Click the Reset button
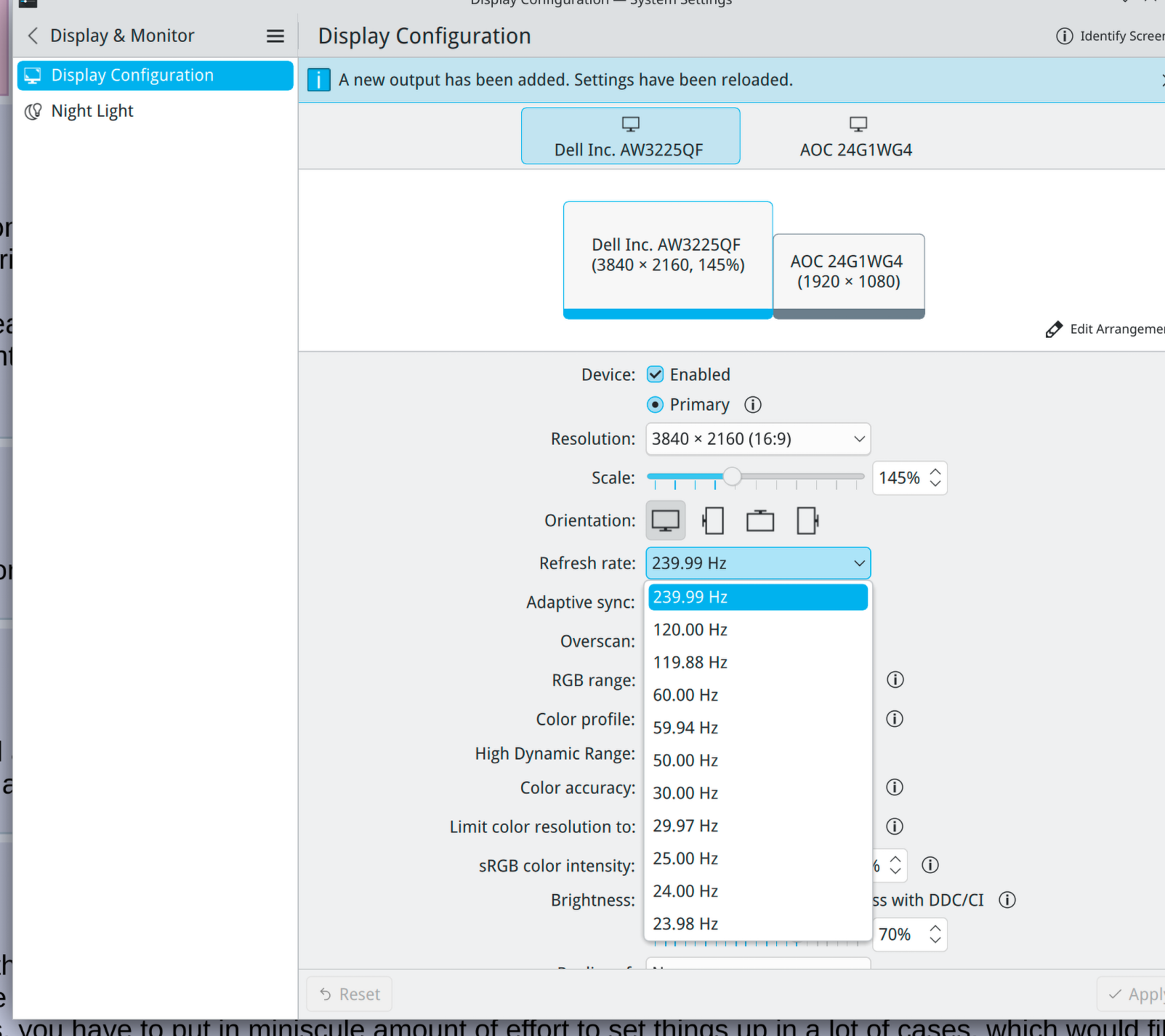The height and width of the screenshot is (1036, 1165). [x=350, y=995]
